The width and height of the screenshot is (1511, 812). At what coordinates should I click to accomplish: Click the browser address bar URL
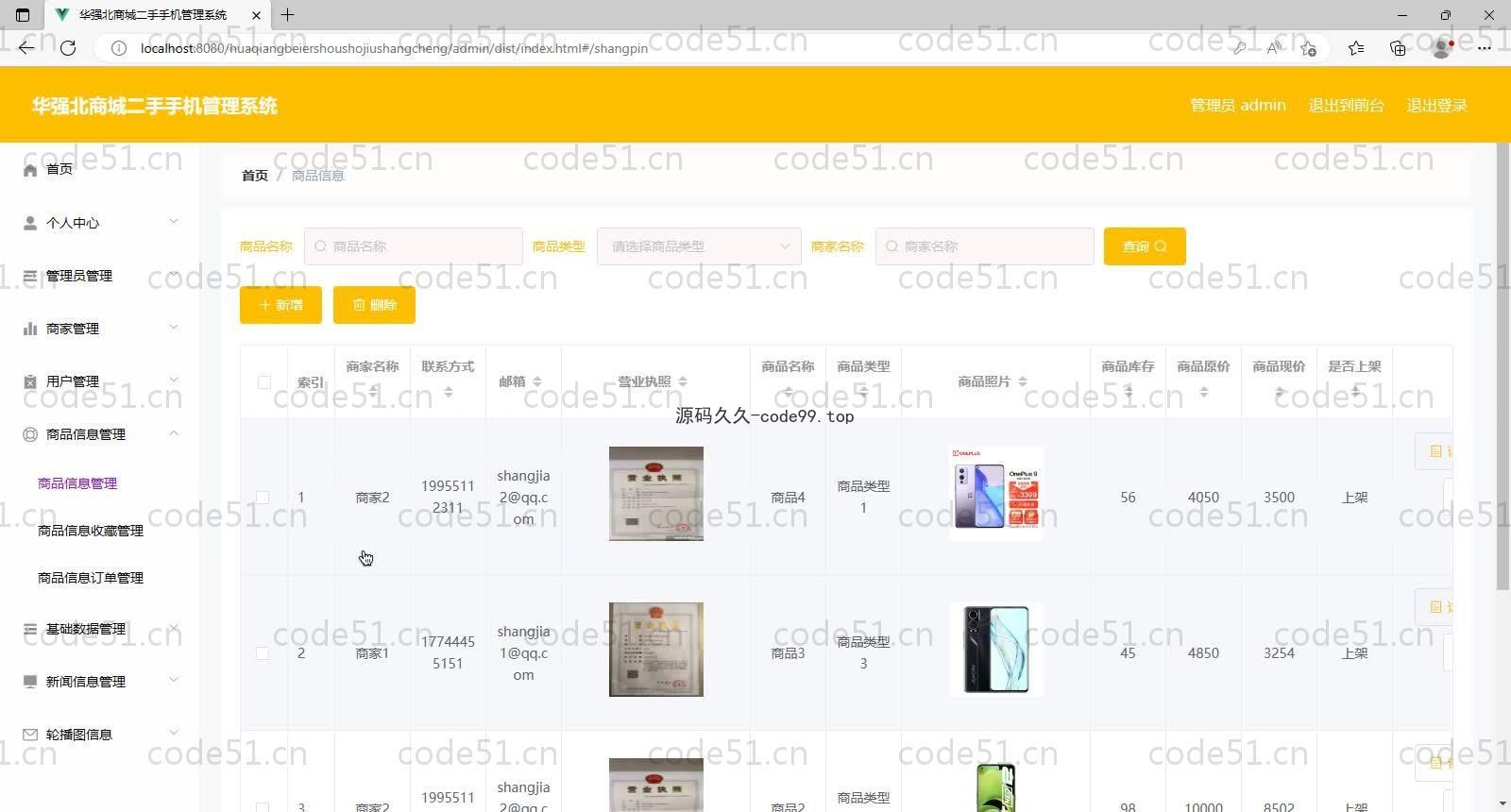tap(394, 48)
